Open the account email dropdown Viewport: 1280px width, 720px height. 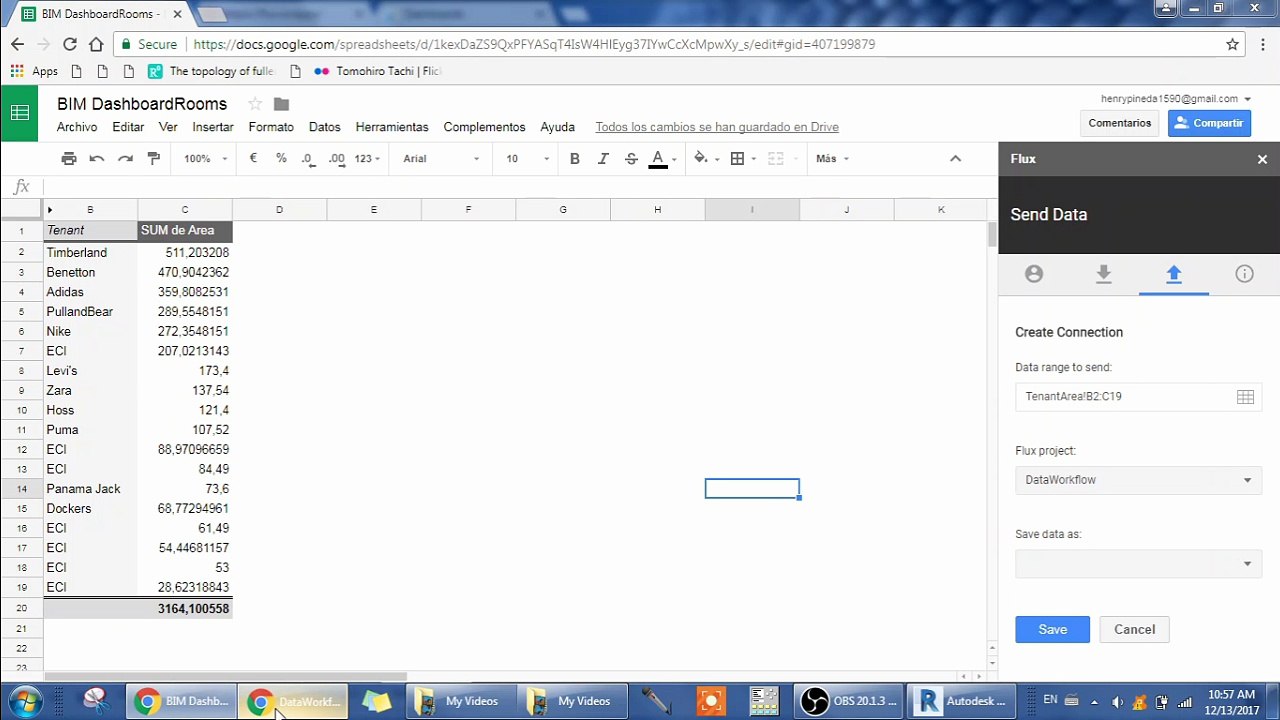(x=1176, y=99)
